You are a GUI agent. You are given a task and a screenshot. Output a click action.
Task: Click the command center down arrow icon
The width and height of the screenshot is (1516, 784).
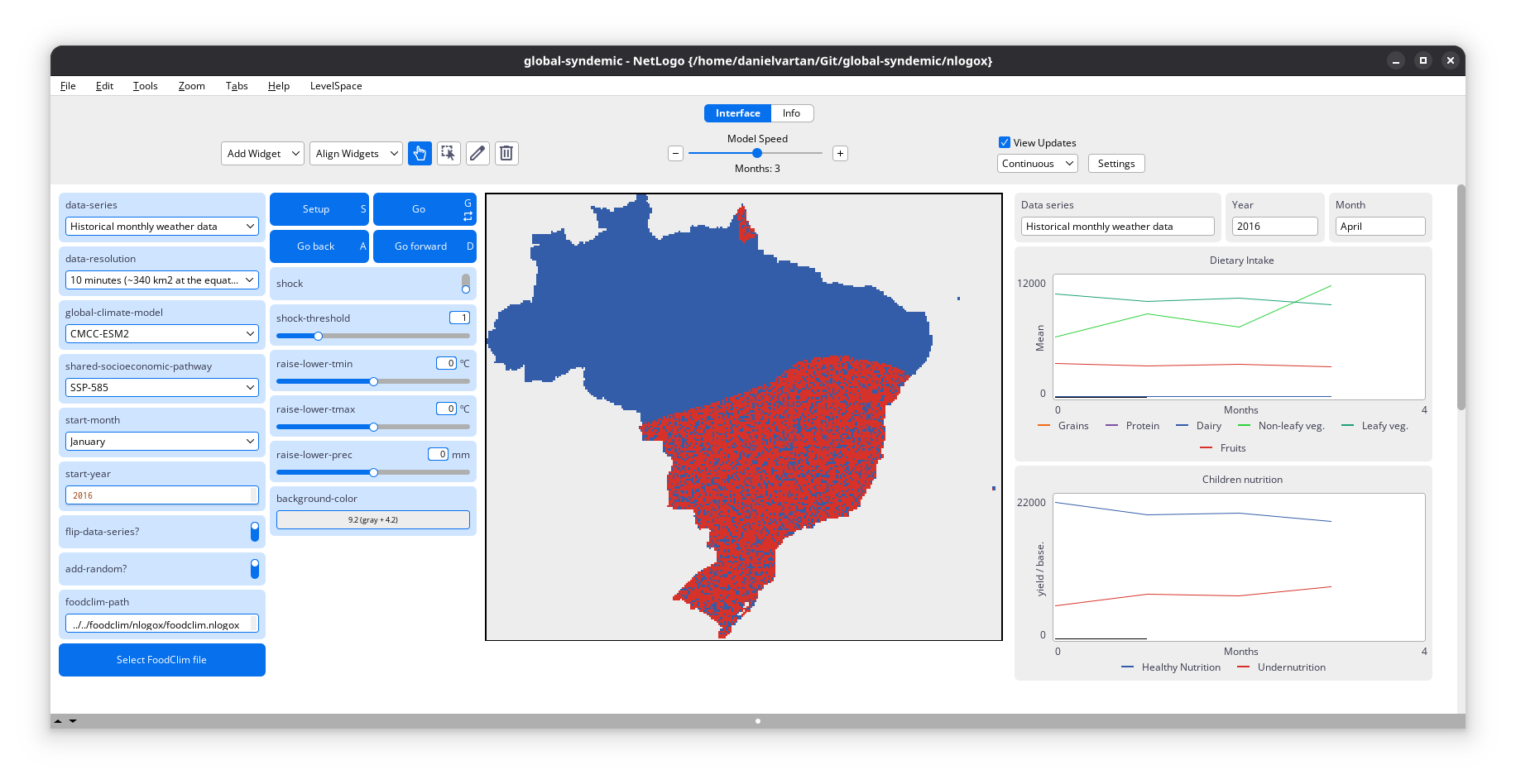coord(73,721)
